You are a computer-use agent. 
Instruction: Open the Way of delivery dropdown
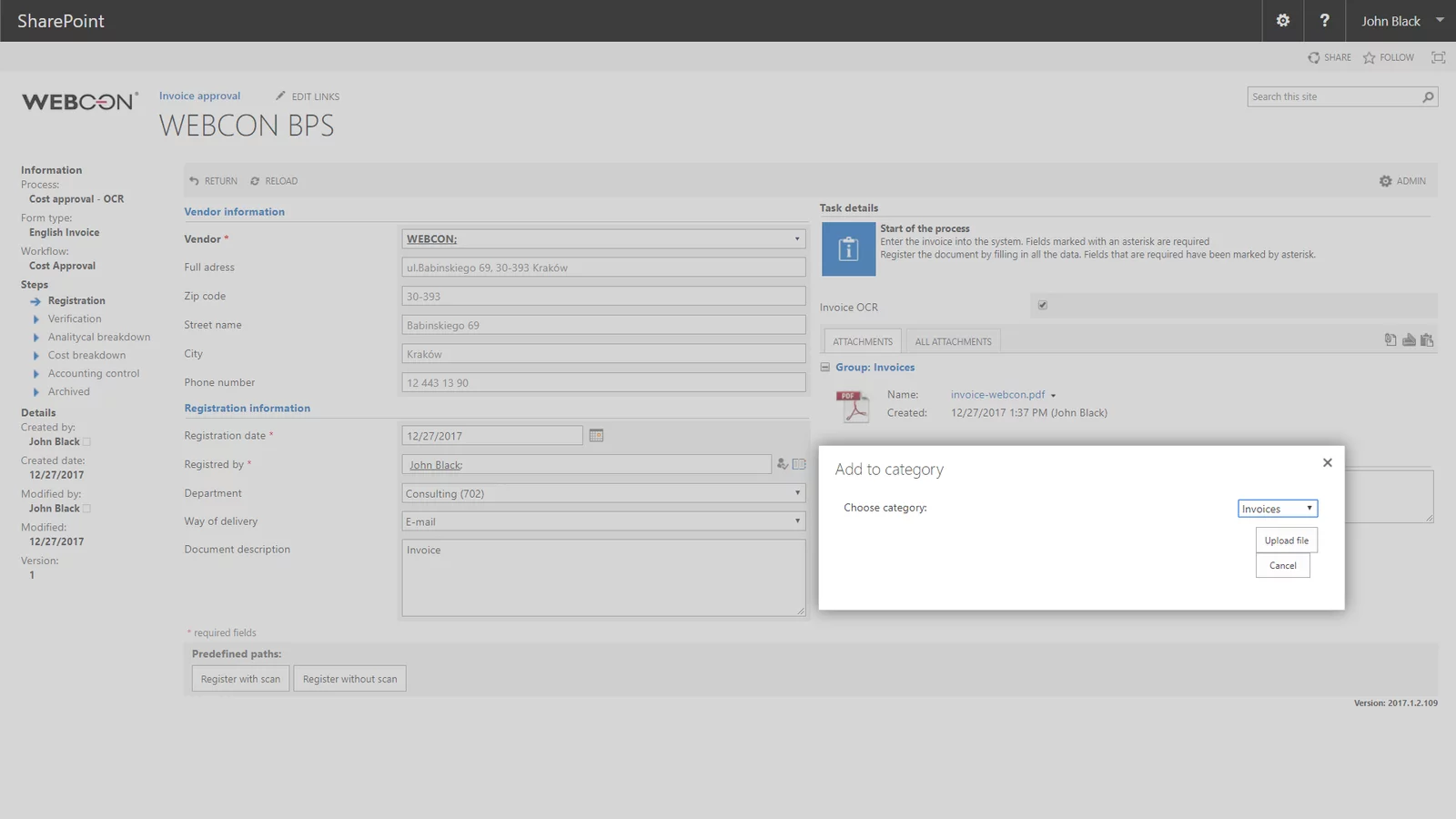point(603,521)
